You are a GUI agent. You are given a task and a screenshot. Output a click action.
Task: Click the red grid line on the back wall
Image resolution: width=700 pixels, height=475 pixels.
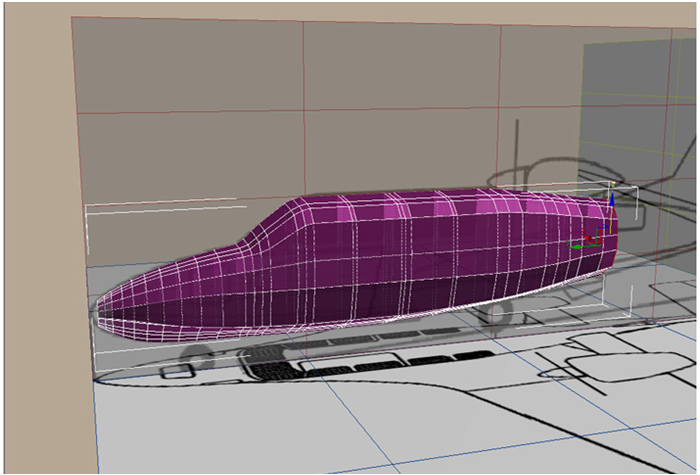(x=300, y=111)
